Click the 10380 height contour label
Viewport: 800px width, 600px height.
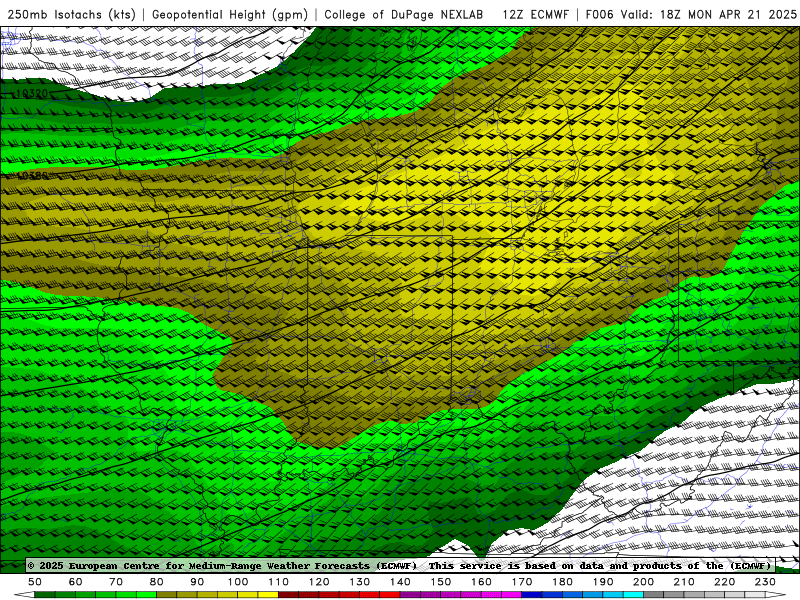click(x=32, y=176)
